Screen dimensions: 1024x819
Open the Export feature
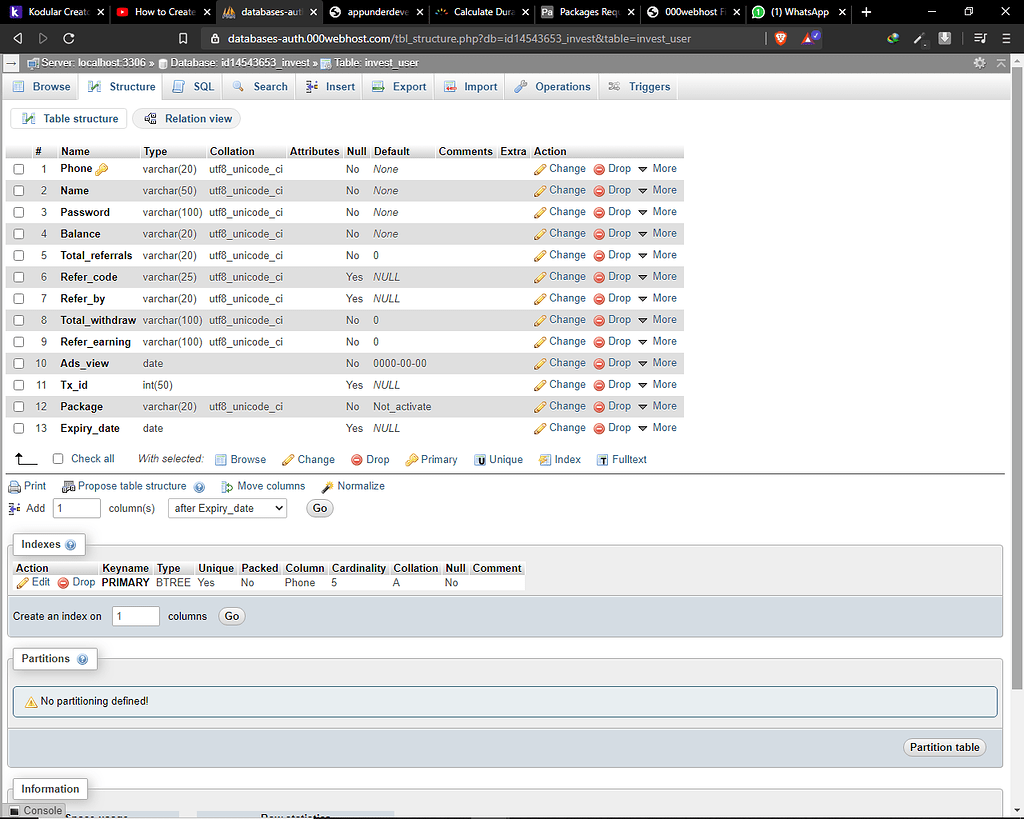tap(398, 87)
